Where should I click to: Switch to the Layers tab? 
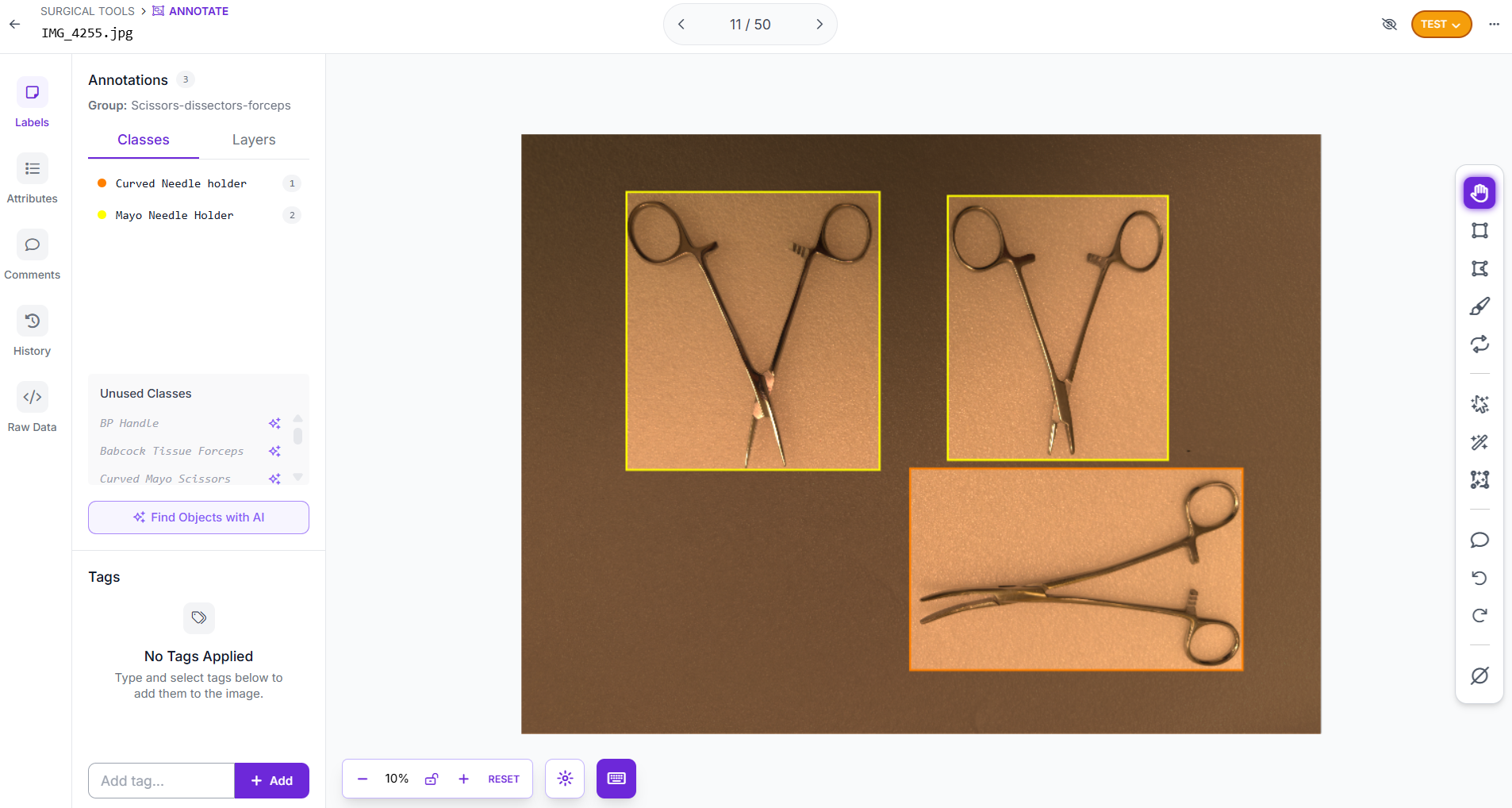tap(254, 140)
